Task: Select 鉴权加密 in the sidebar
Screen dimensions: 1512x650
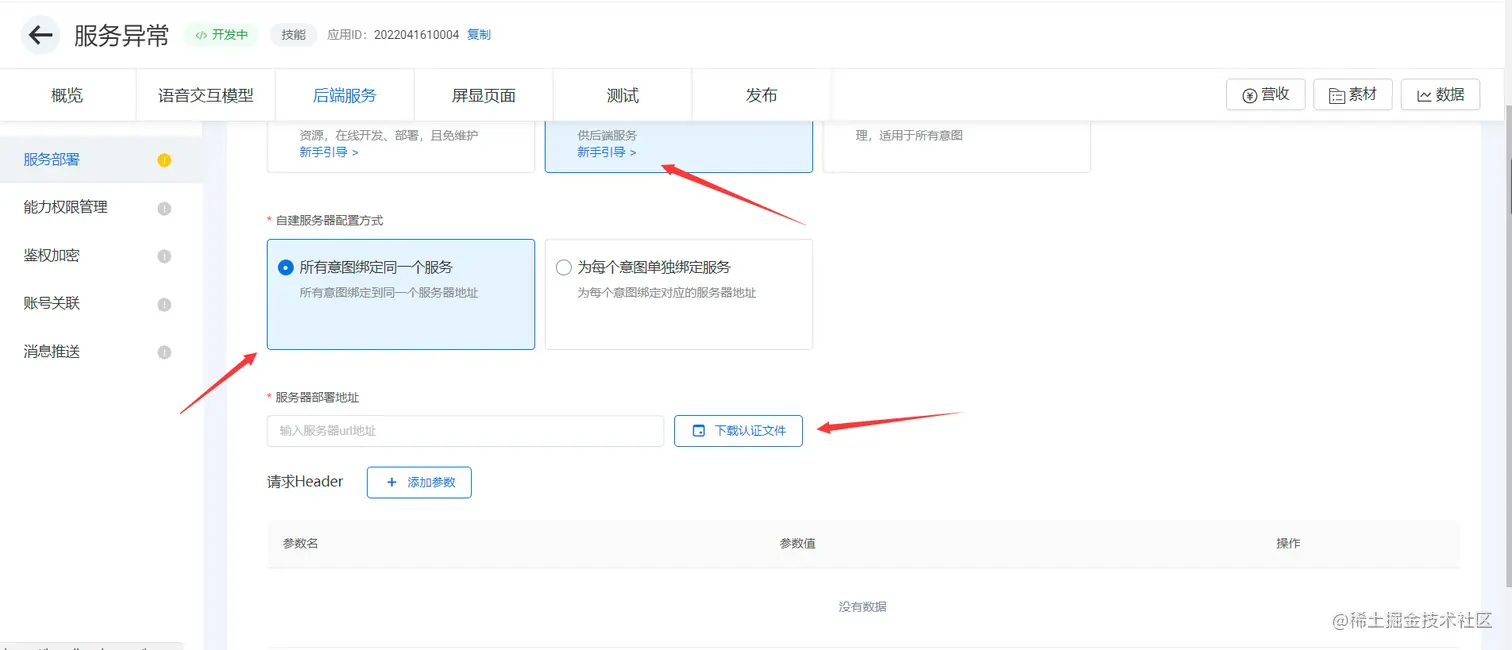Action: tap(52, 255)
